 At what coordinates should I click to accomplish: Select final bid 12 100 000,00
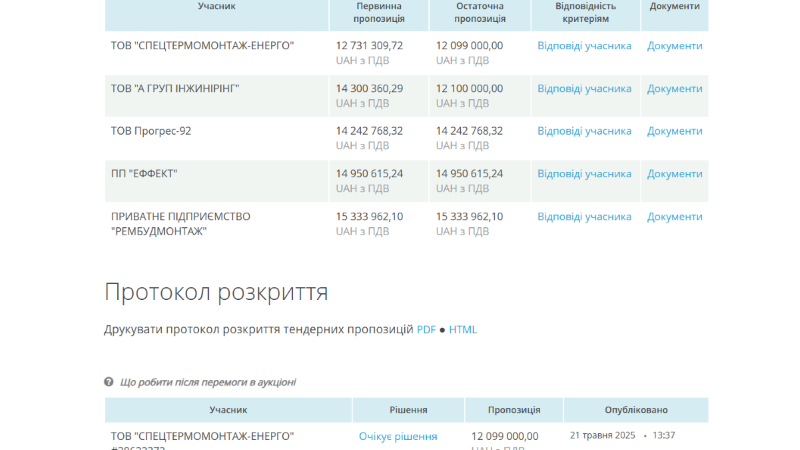coord(469,88)
